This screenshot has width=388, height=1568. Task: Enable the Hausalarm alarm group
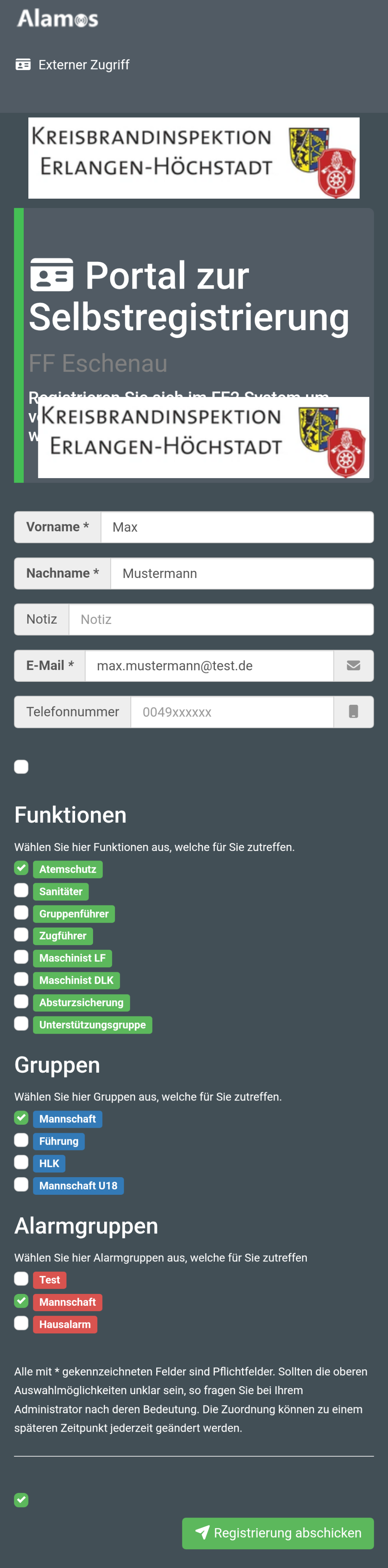21,1323
